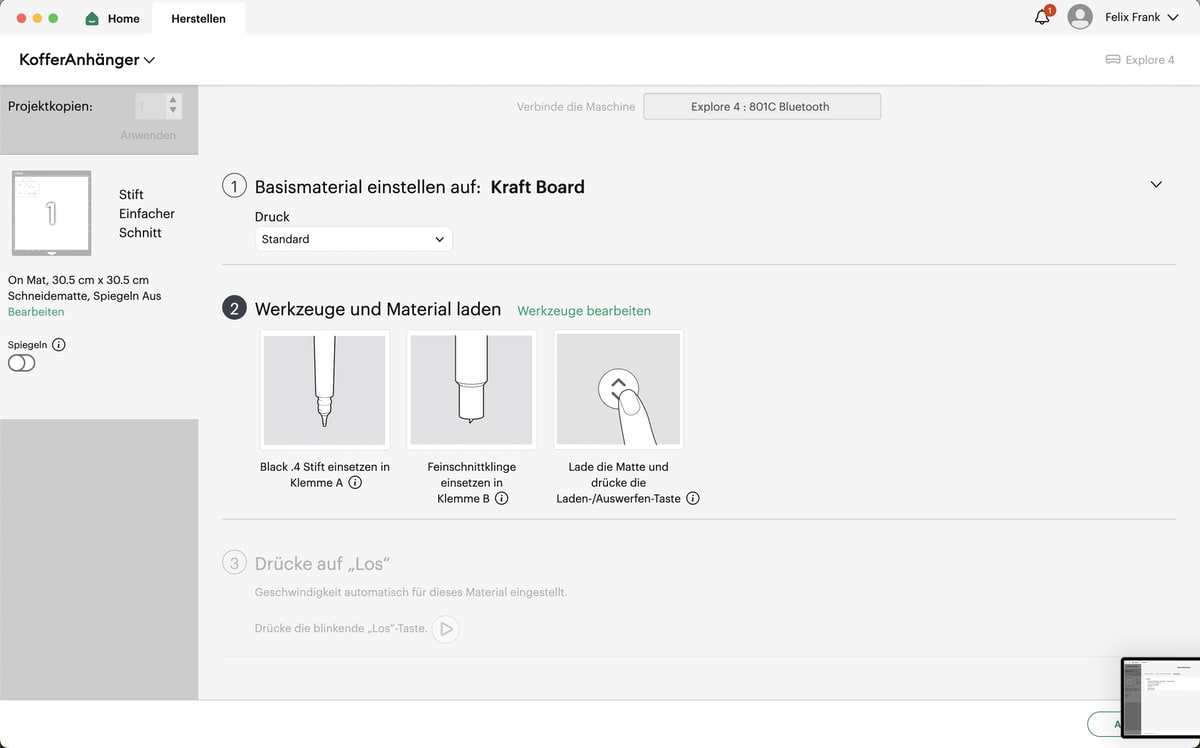
Task: Open the user profile avatar
Action: pos(1079,17)
